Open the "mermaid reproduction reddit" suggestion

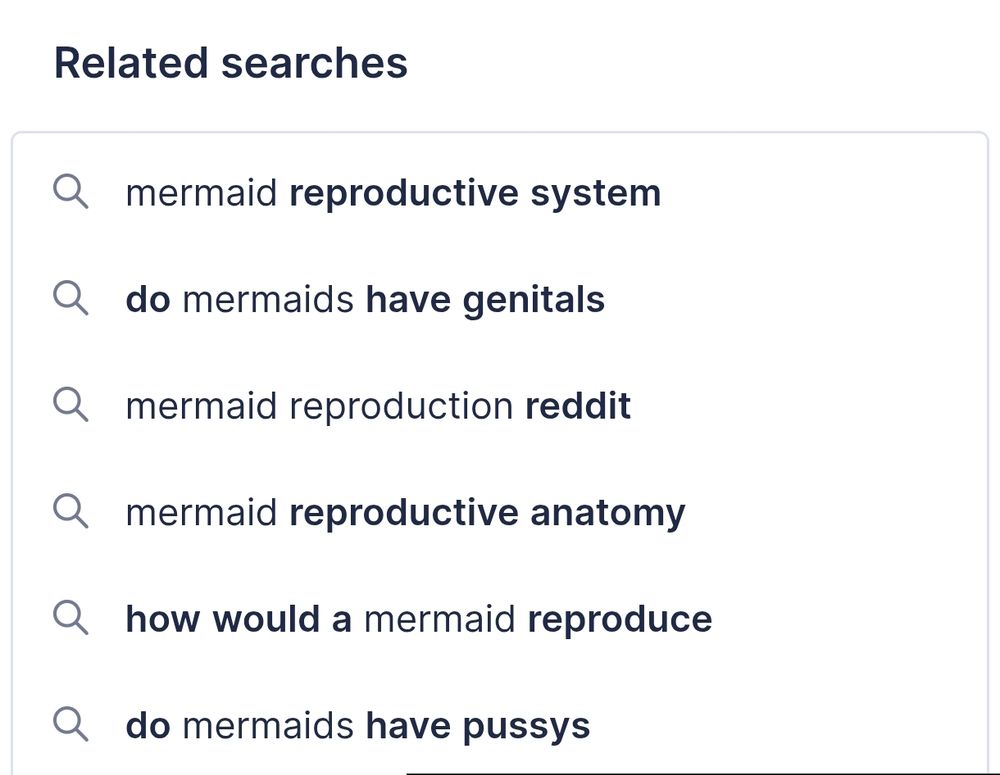pyautogui.click(x=378, y=405)
